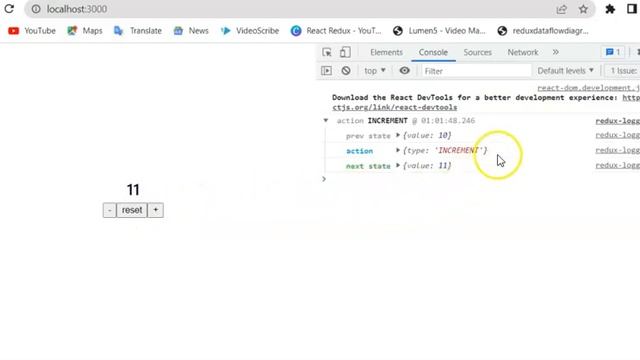The height and width of the screenshot is (360, 640).
Task: Show the console sidebar icon
Action: coord(327,71)
